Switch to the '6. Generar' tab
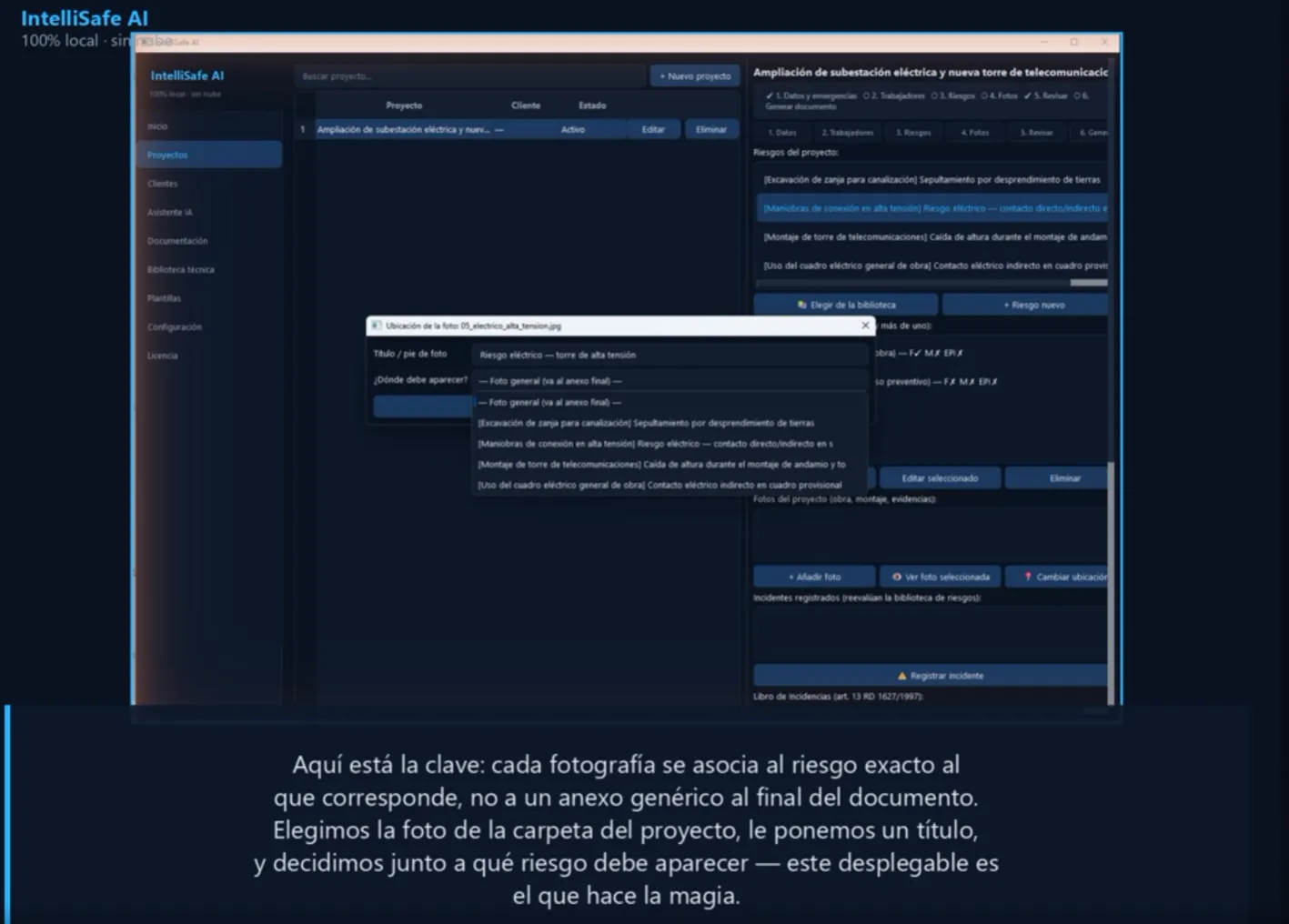This screenshot has width=1289, height=924. point(1090,133)
